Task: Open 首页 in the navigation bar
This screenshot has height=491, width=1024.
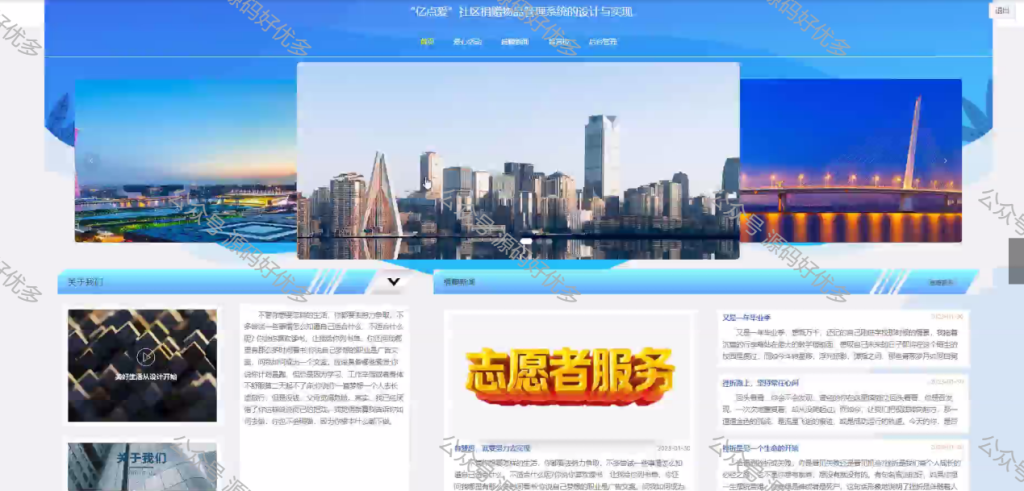Action: 427,42
